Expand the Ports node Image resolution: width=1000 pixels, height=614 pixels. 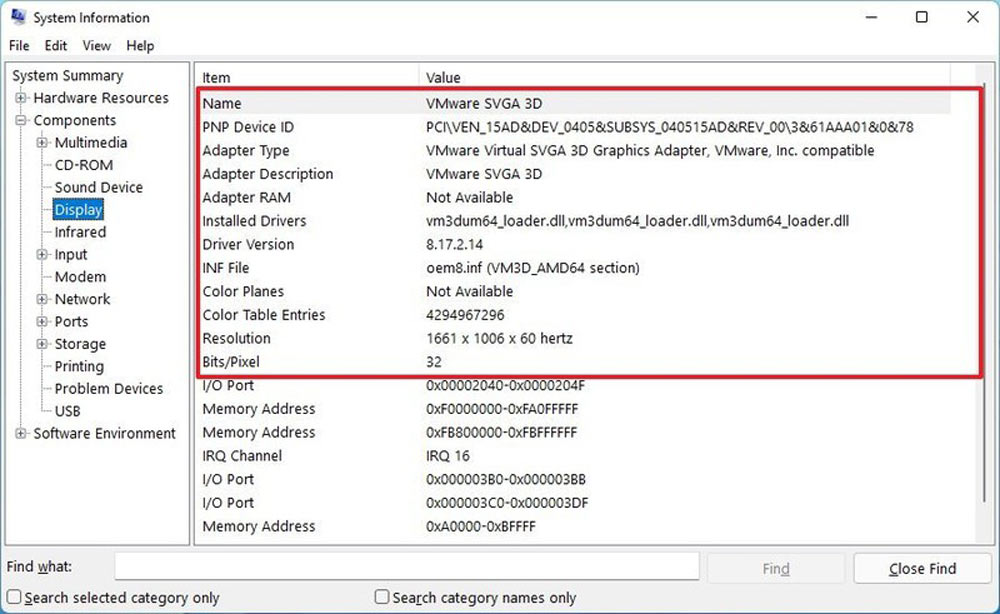pyautogui.click(x=42, y=321)
